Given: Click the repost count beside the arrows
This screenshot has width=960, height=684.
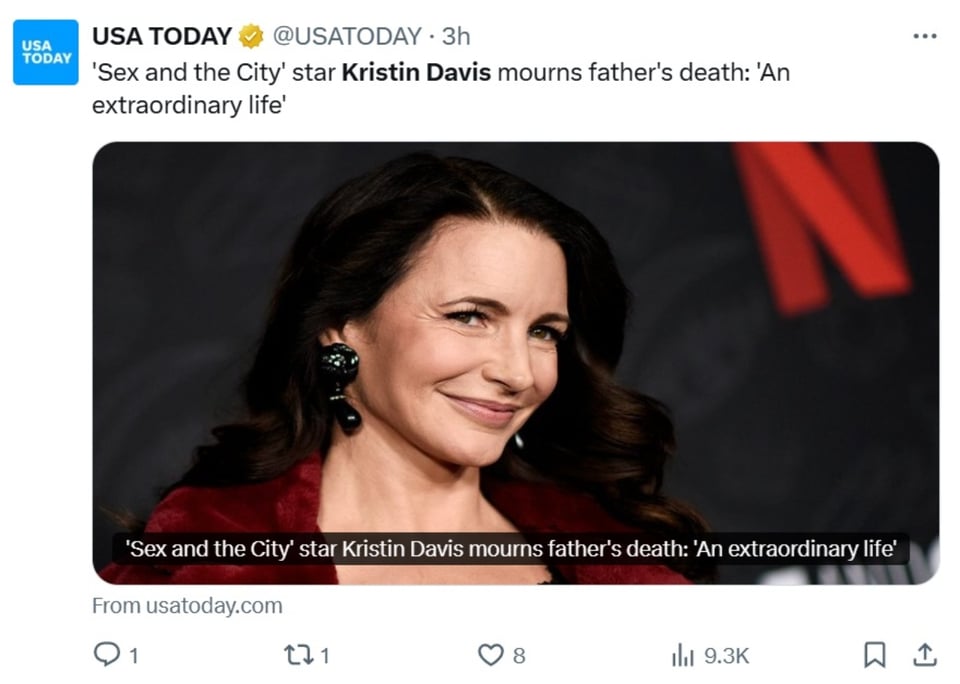Looking at the screenshot, I should click(x=325, y=656).
